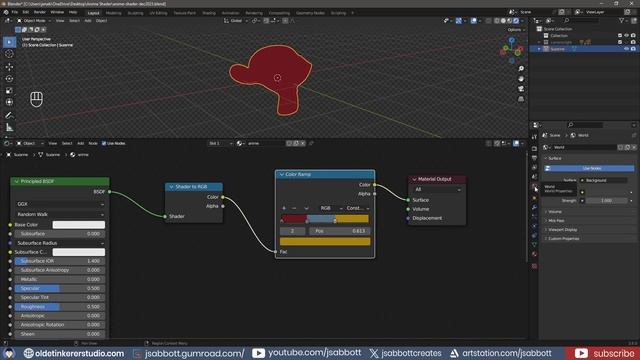Toggle Collection exclude checkbox in outliner
This screenshot has width=640, height=360.
click(x=620, y=36)
